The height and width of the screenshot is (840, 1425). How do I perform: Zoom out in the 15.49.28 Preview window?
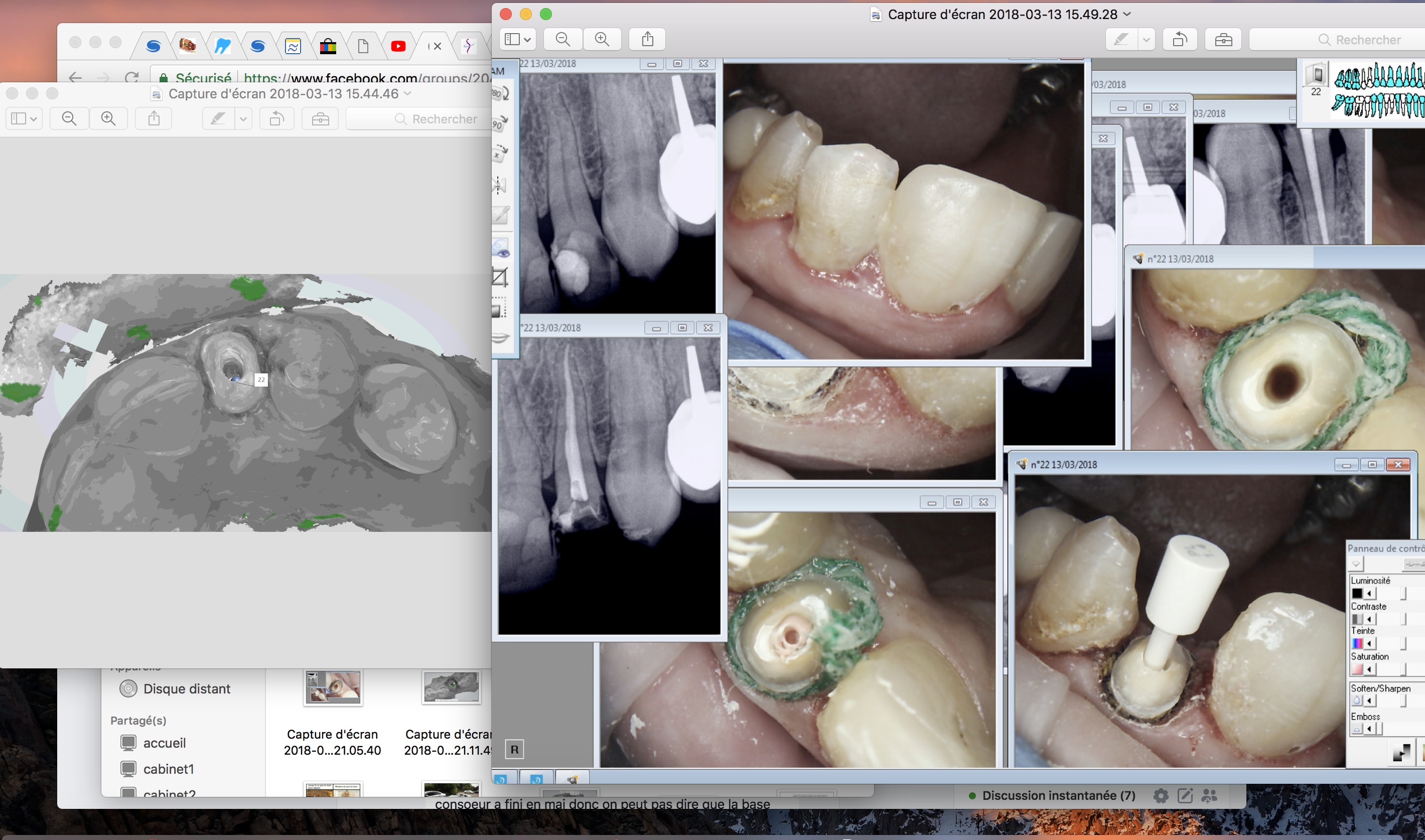tap(562, 39)
